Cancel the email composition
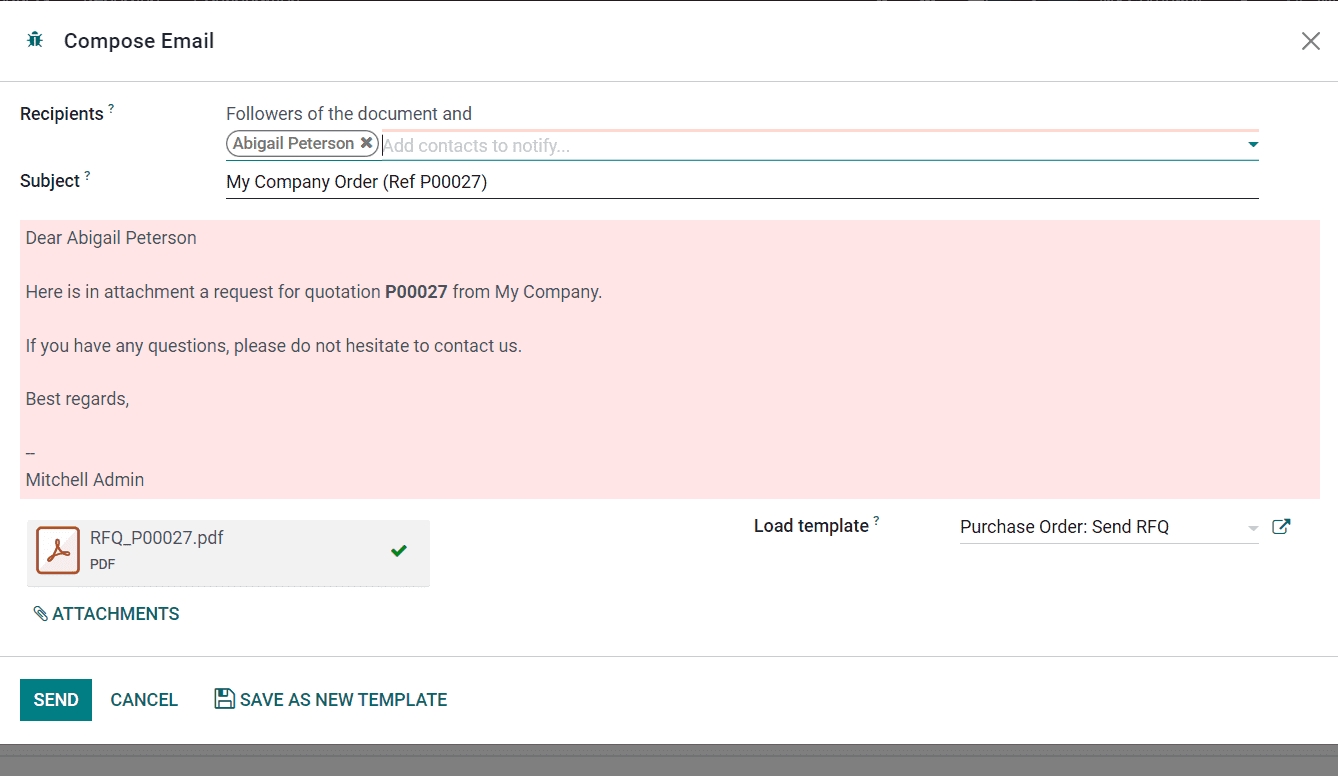This screenshot has width=1338, height=776. pyautogui.click(x=144, y=700)
